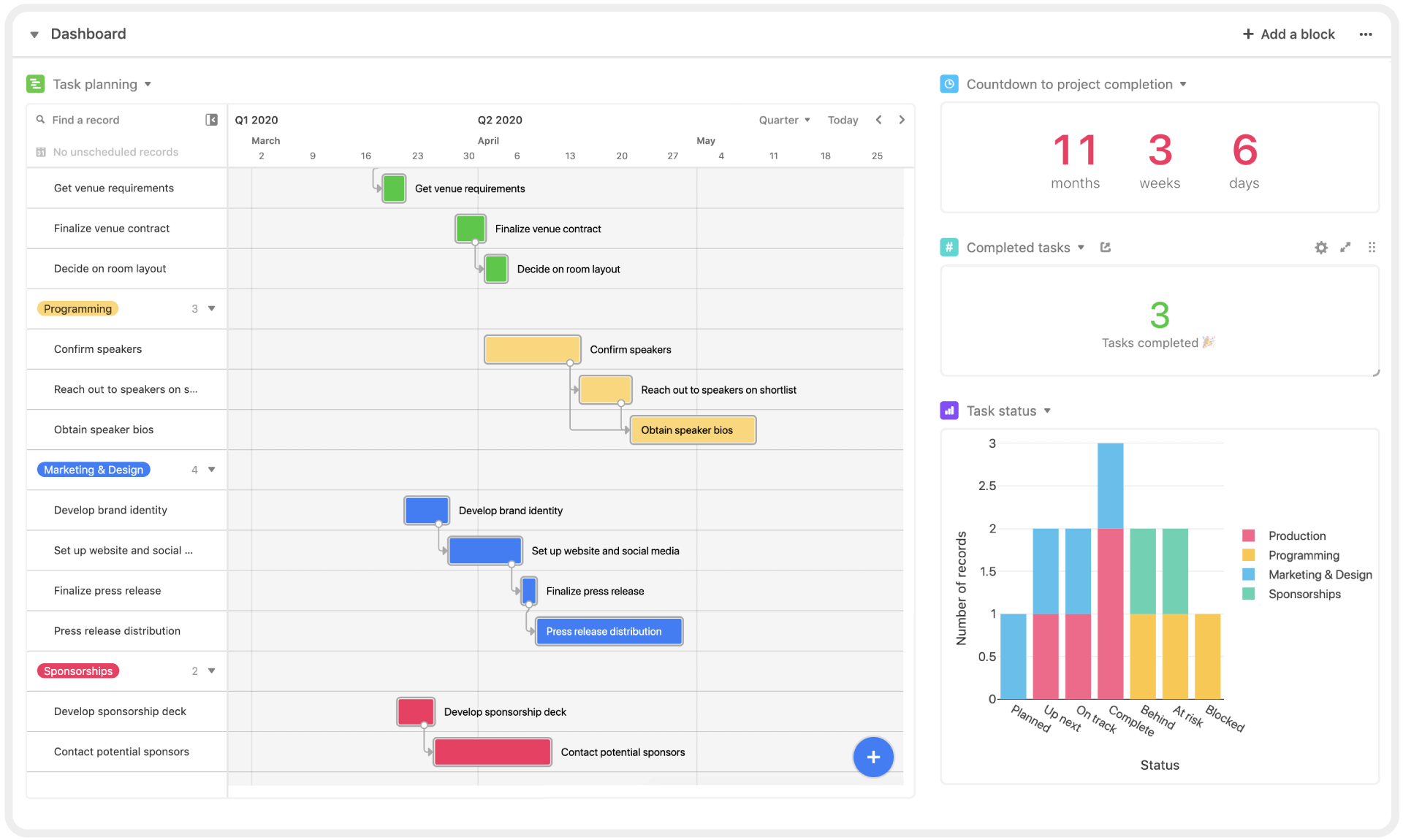Select the yellow Confirm speakers bar
Screen dimensions: 1403x840
click(x=533, y=349)
